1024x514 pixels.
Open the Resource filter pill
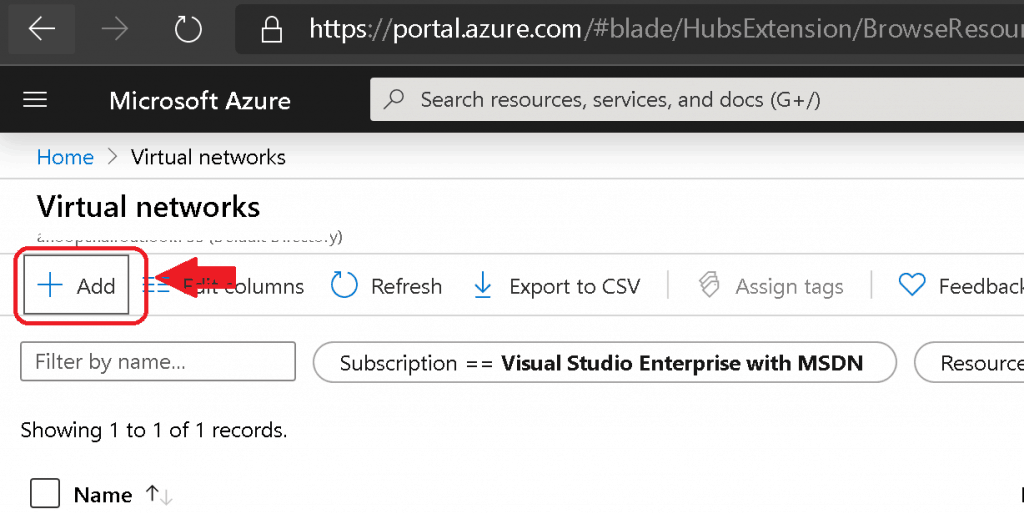tap(969, 362)
